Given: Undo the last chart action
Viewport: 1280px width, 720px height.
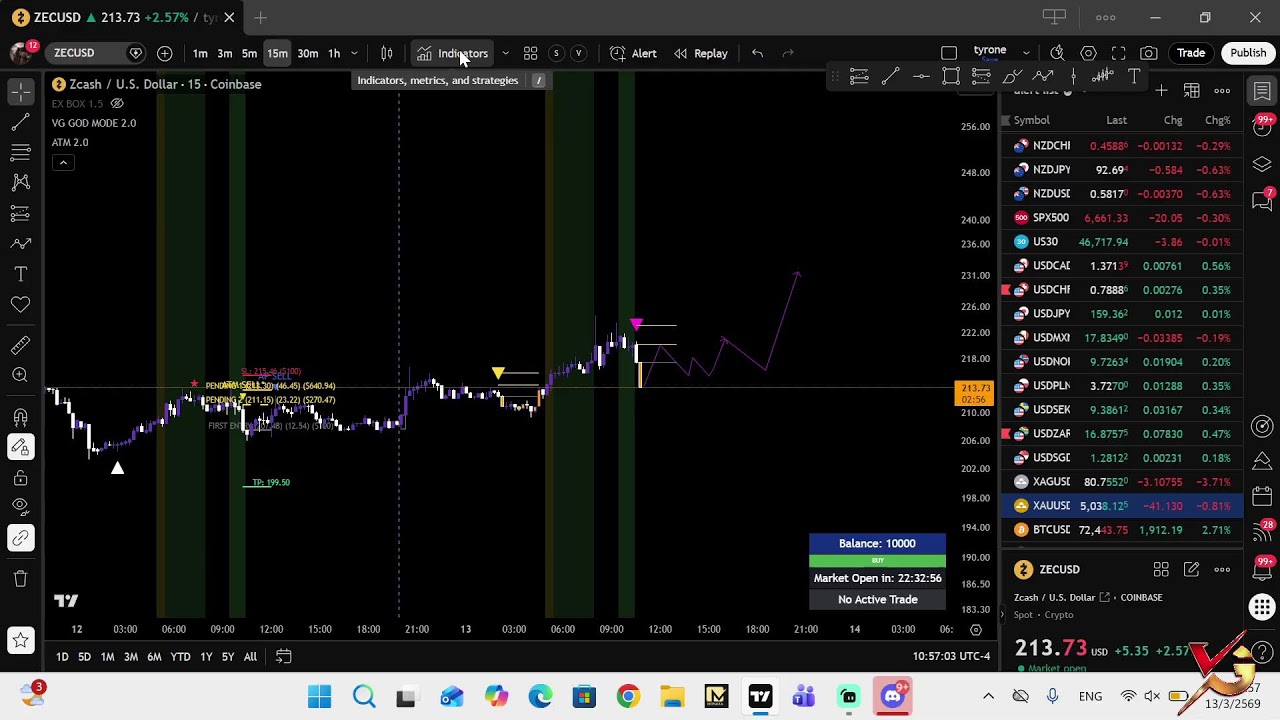Looking at the screenshot, I should point(757,53).
